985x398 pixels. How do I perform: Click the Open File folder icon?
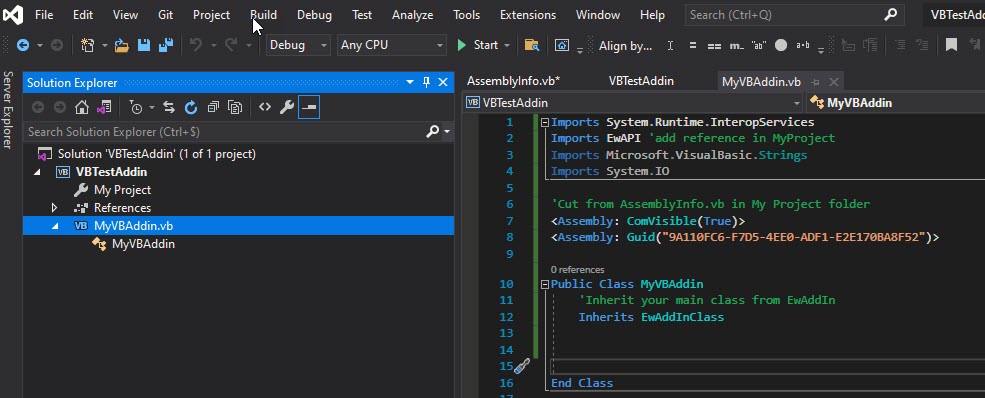click(x=122, y=45)
